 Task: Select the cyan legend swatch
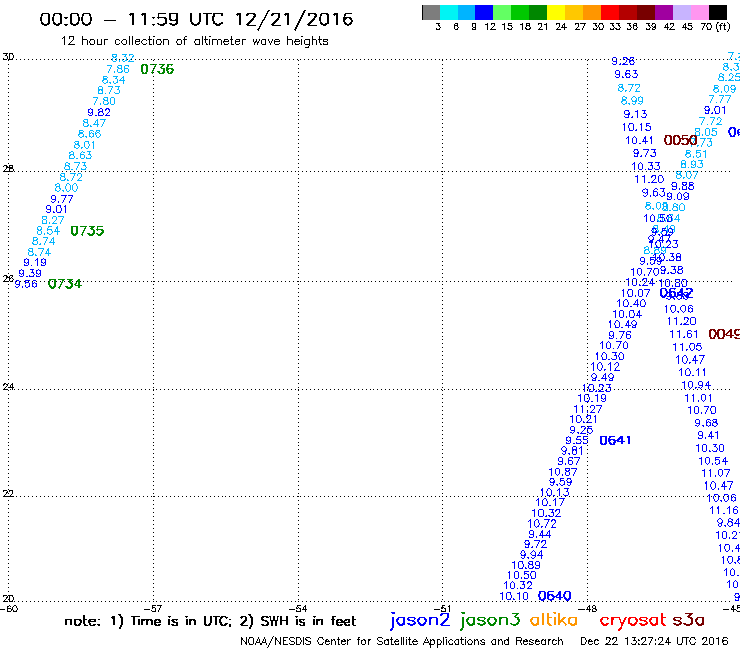(449, 12)
